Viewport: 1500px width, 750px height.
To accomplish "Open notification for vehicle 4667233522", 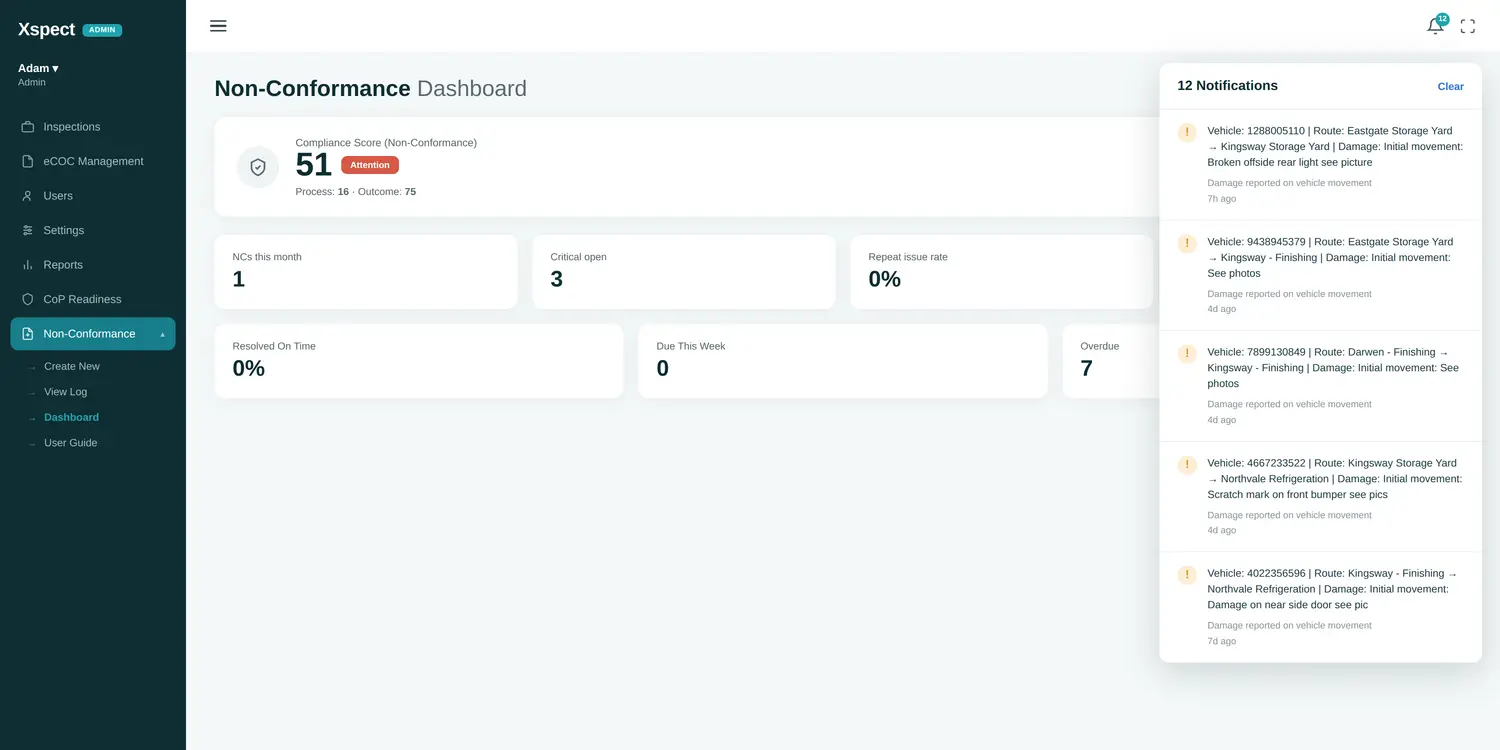I will (x=1320, y=496).
